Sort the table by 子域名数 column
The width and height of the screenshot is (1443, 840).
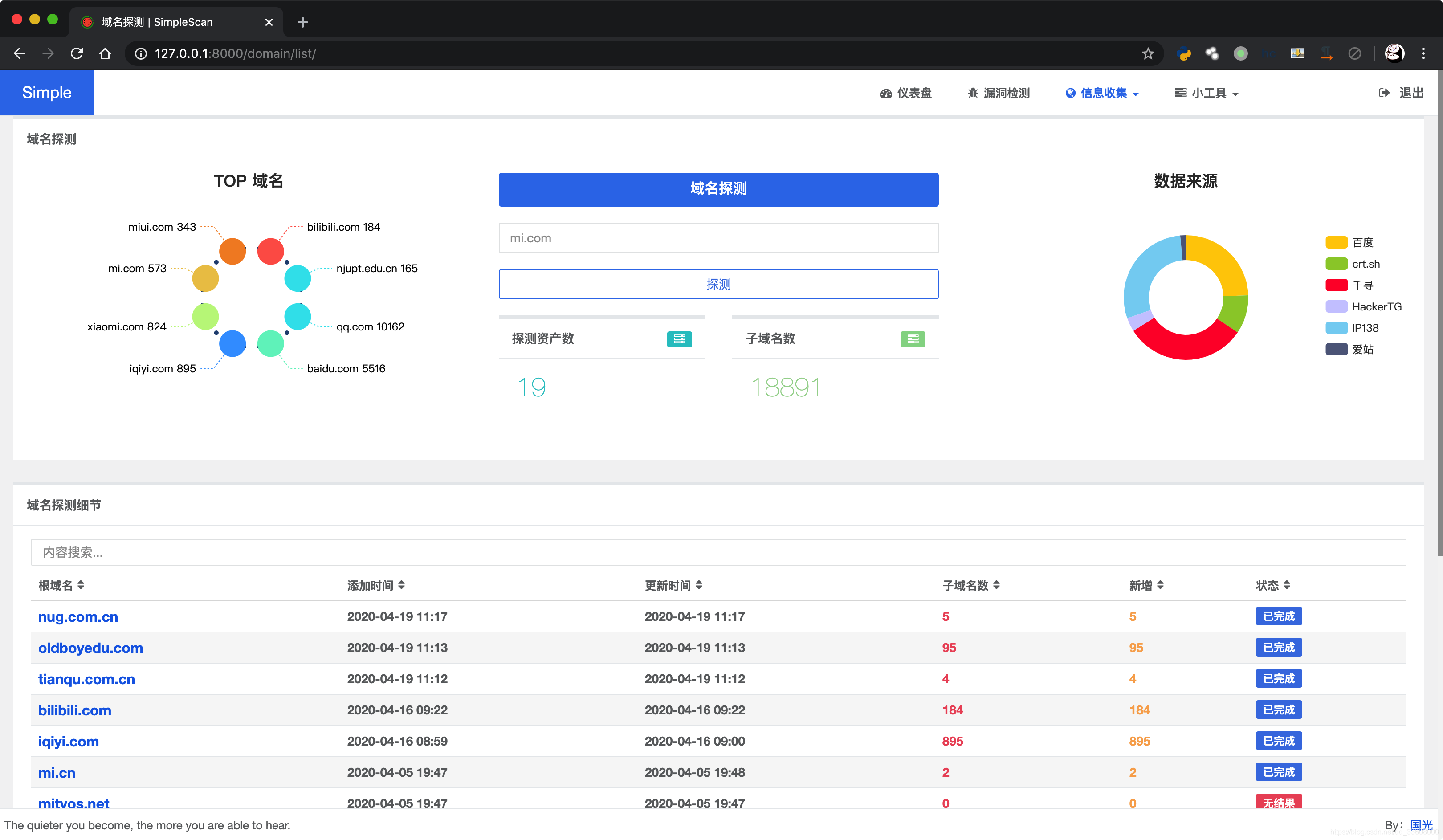pyautogui.click(x=971, y=585)
